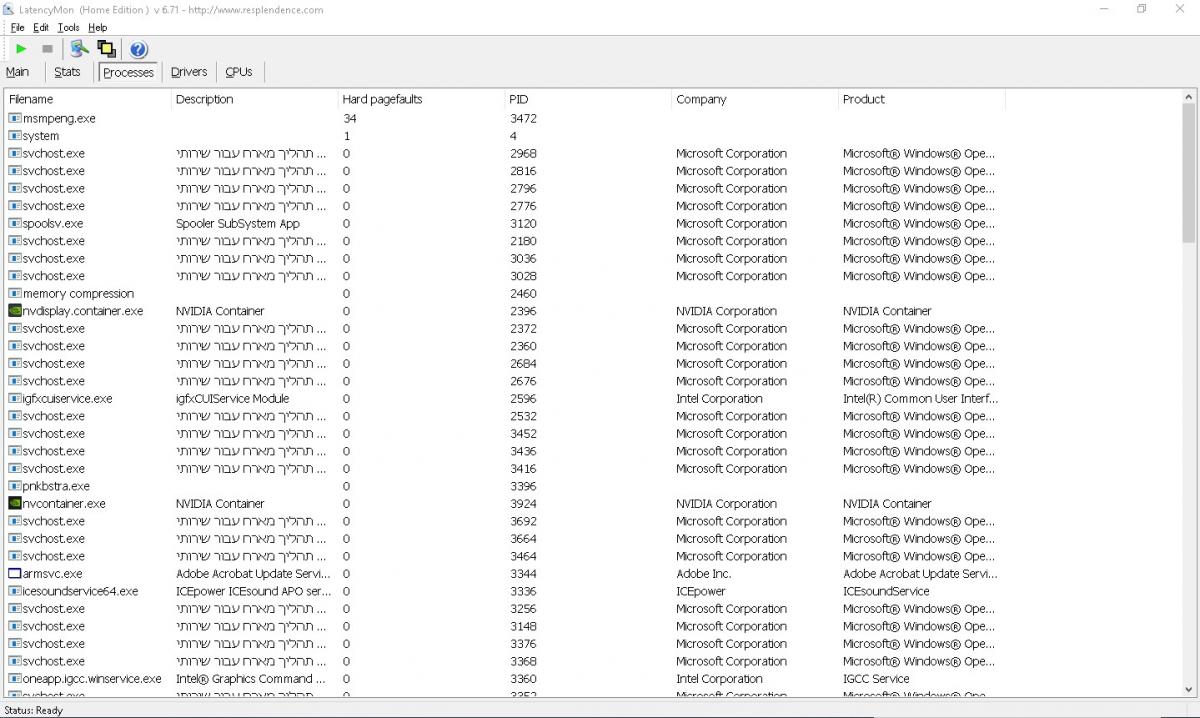Viewport: 1200px width, 718px height.
Task: Click the computer with magnifier toolbar icon
Action: click(x=80, y=49)
